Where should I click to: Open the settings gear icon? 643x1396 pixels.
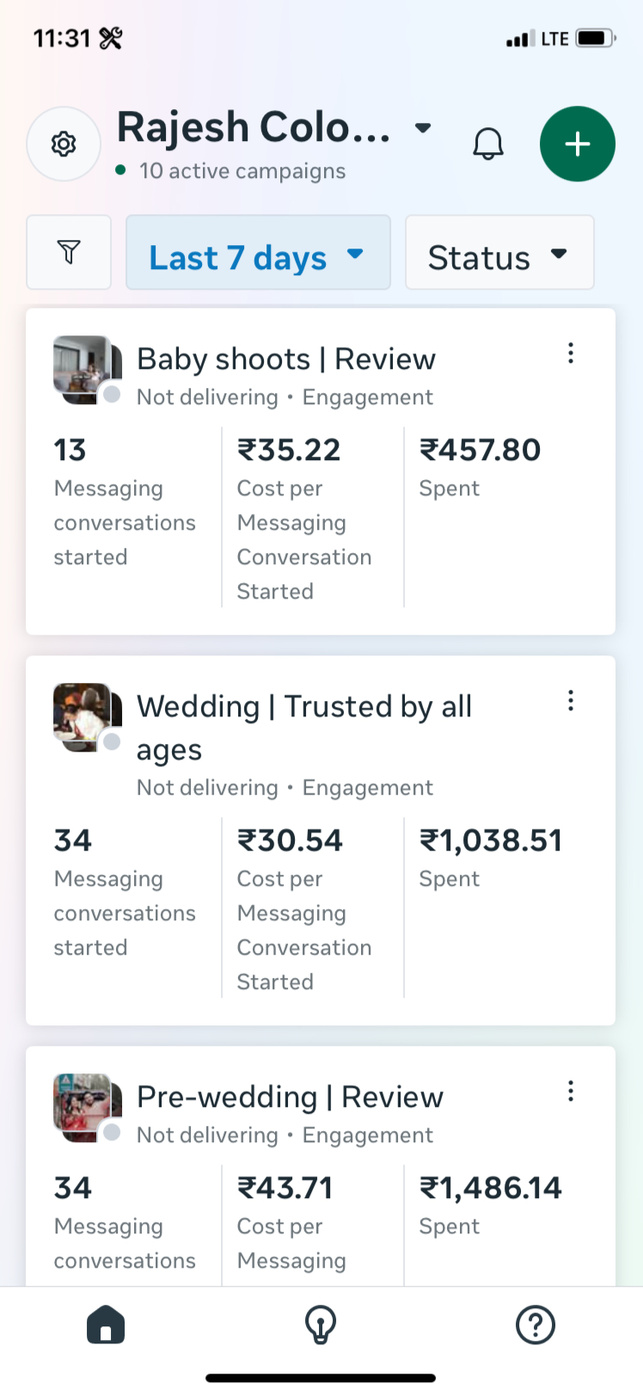click(x=64, y=144)
